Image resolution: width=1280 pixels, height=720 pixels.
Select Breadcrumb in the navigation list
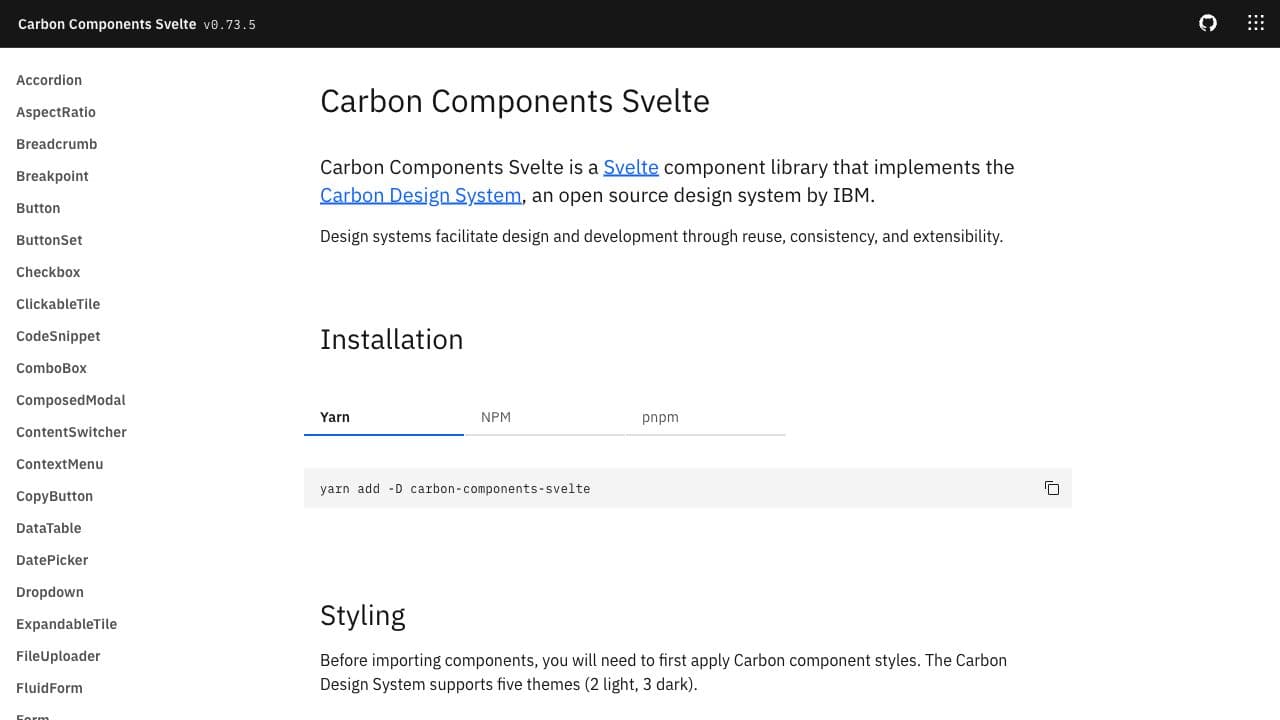[56, 144]
